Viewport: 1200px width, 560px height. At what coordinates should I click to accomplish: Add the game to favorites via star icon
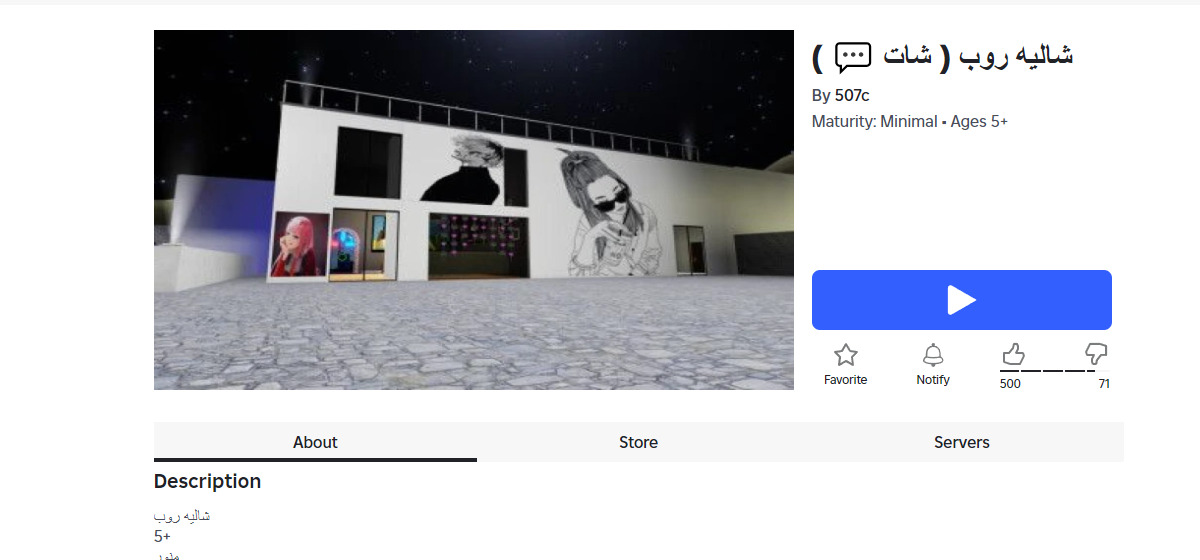click(x=846, y=355)
